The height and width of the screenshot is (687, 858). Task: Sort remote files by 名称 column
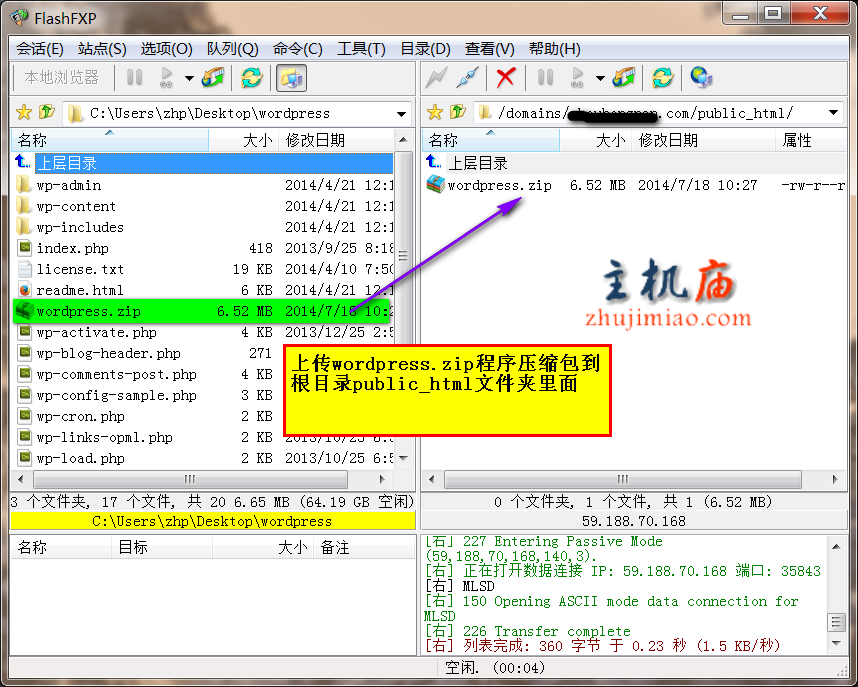[490, 141]
